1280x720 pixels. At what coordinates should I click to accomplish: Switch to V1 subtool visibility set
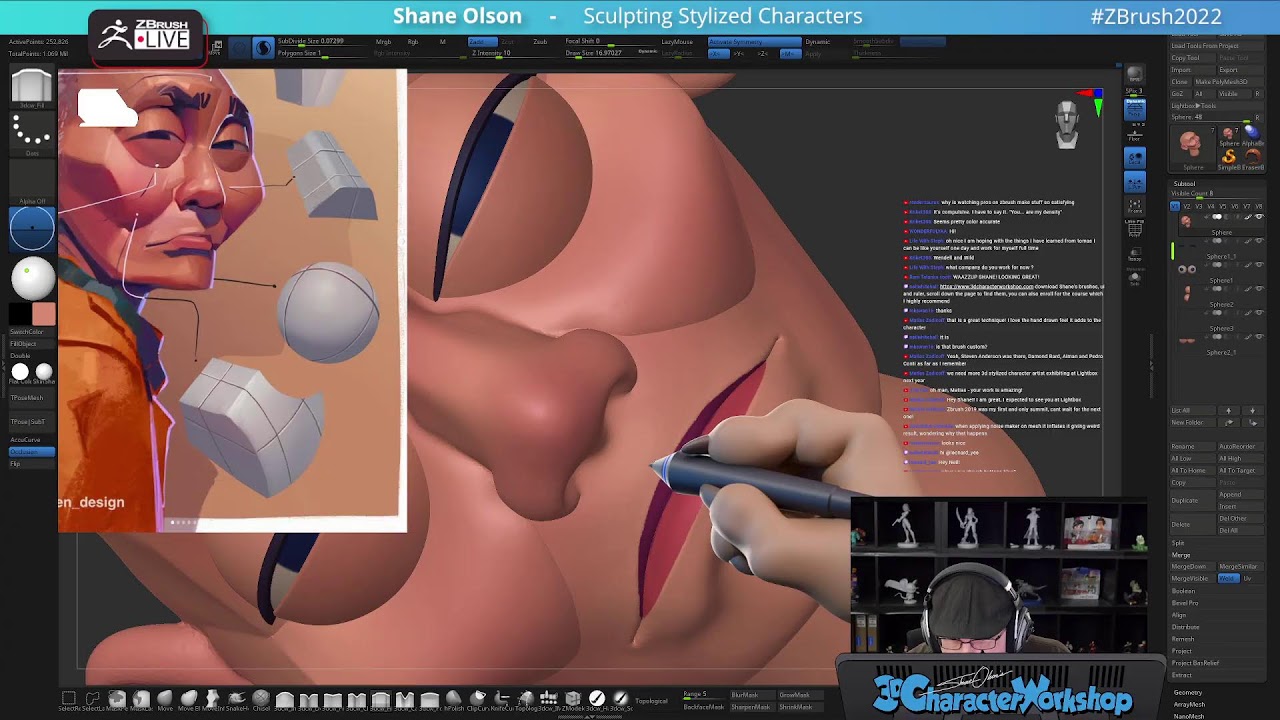click(1175, 206)
